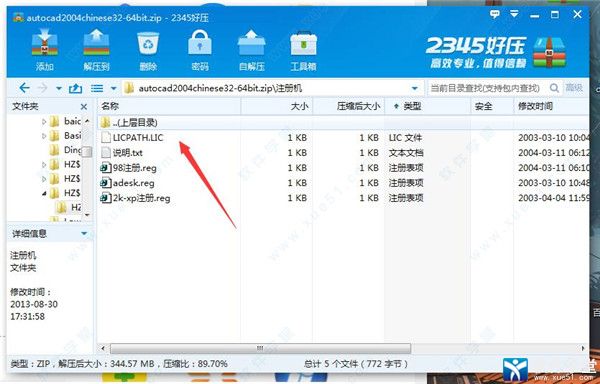
Task: Expand the address path dropdown
Action: coord(414,89)
